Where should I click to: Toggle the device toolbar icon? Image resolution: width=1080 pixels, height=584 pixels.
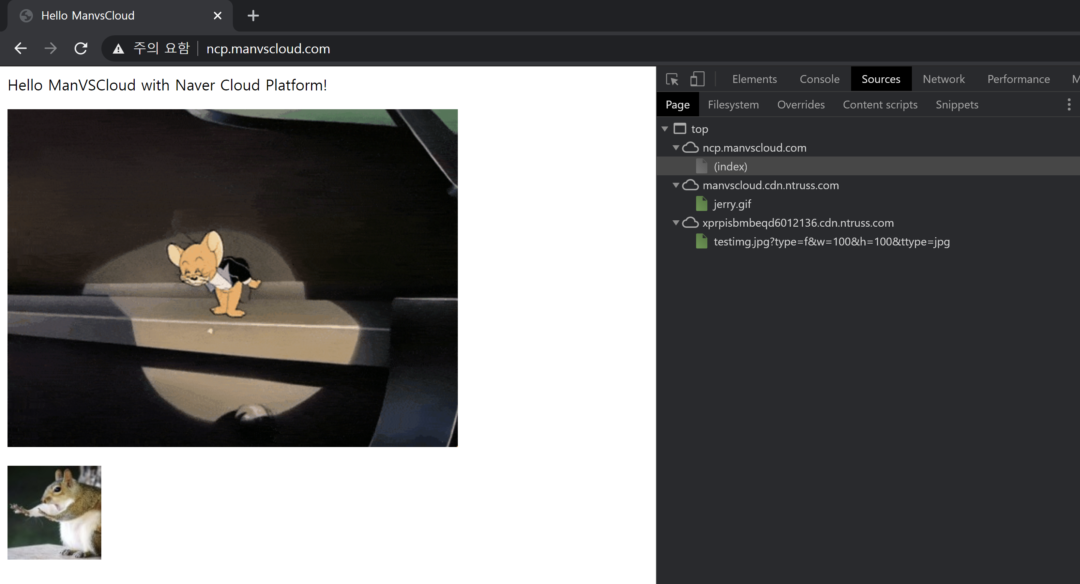click(x=697, y=79)
